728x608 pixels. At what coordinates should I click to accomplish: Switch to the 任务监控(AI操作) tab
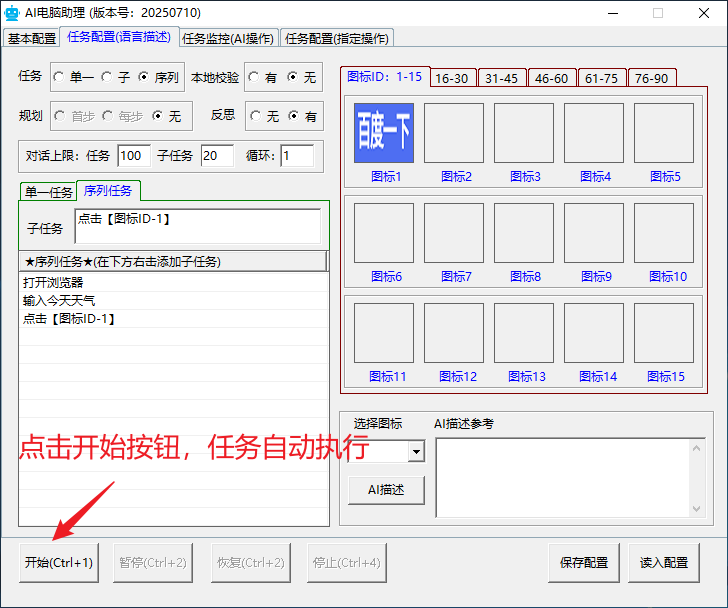(230, 38)
